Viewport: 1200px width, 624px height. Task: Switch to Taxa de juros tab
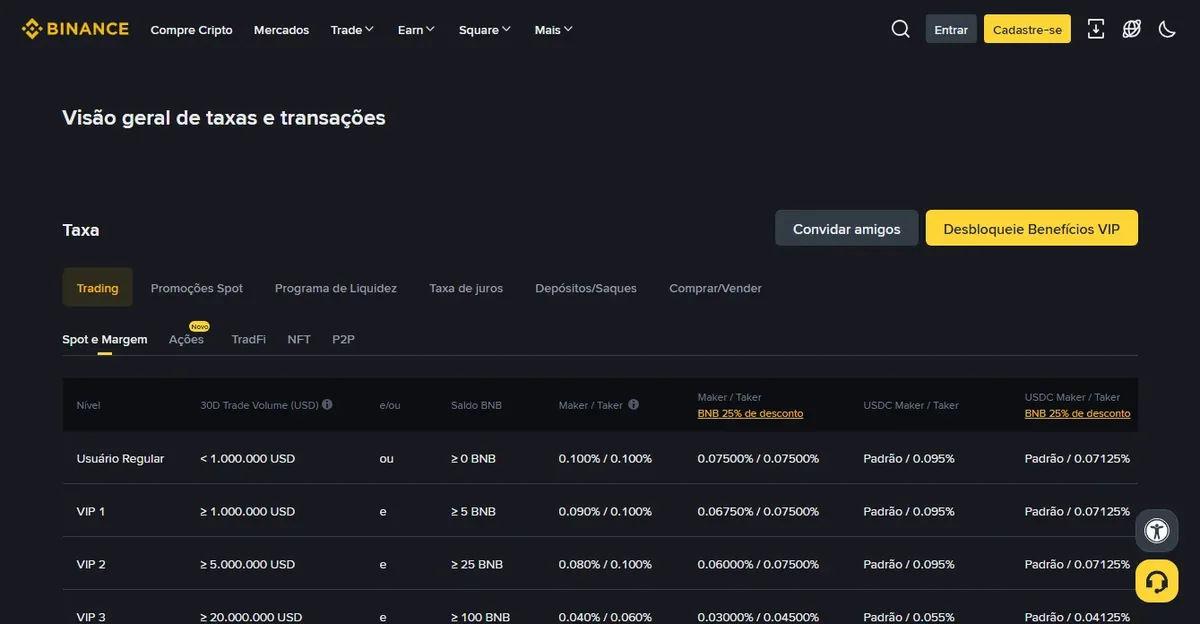[466, 288]
